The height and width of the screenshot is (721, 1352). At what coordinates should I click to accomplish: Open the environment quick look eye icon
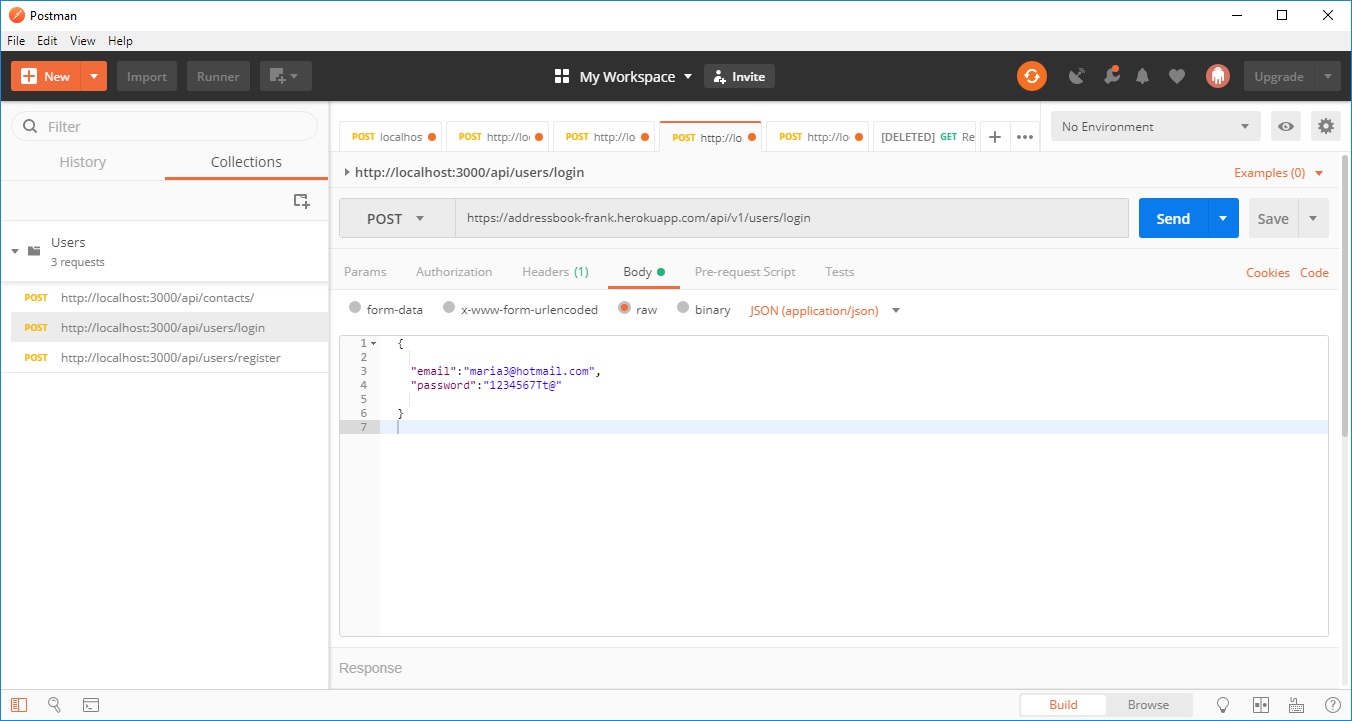click(1286, 126)
